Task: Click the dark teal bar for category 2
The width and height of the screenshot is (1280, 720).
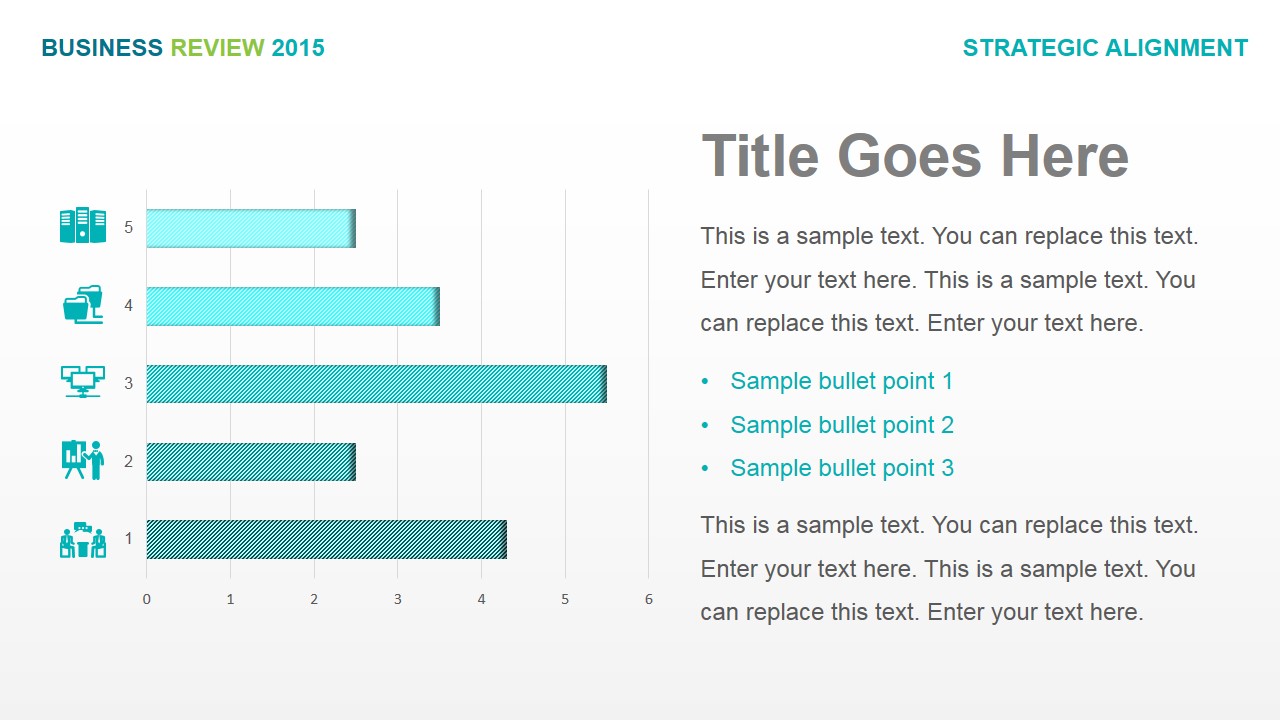Action: pyautogui.click(x=251, y=462)
